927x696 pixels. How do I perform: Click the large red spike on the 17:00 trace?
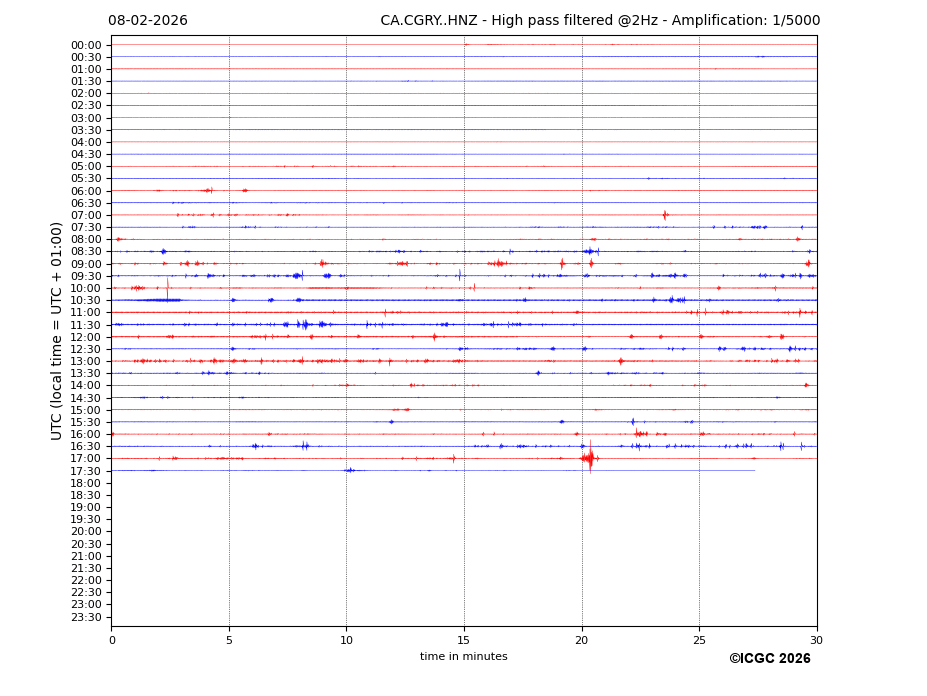pyautogui.click(x=590, y=458)
